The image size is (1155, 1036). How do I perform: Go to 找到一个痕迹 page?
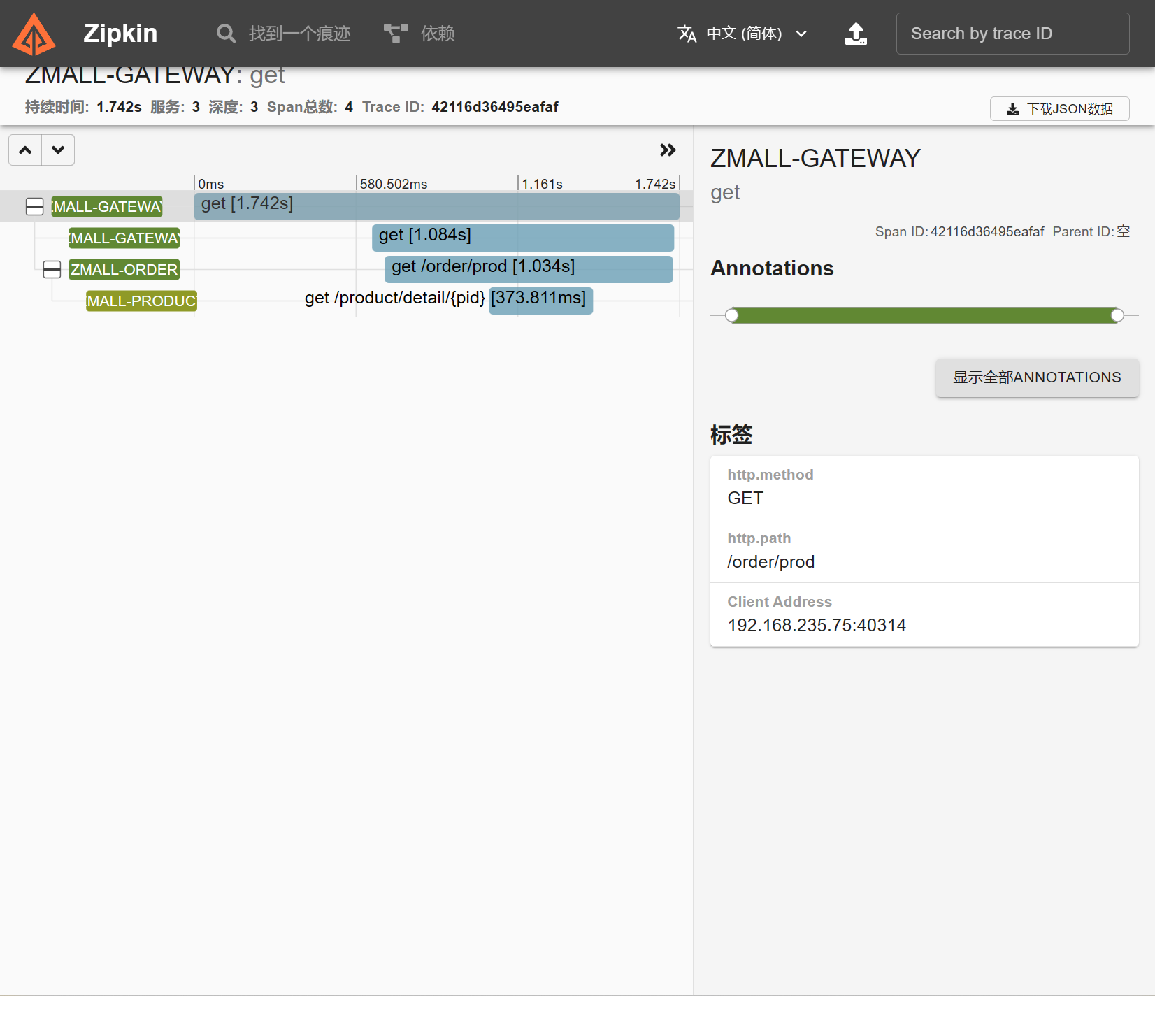(x=299, y=34)
